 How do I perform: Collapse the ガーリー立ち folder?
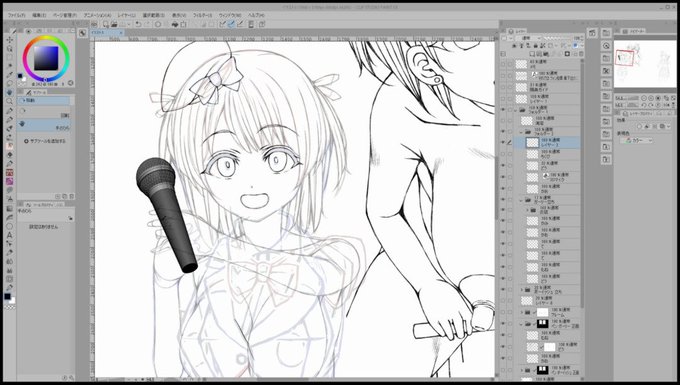(522, 200)
